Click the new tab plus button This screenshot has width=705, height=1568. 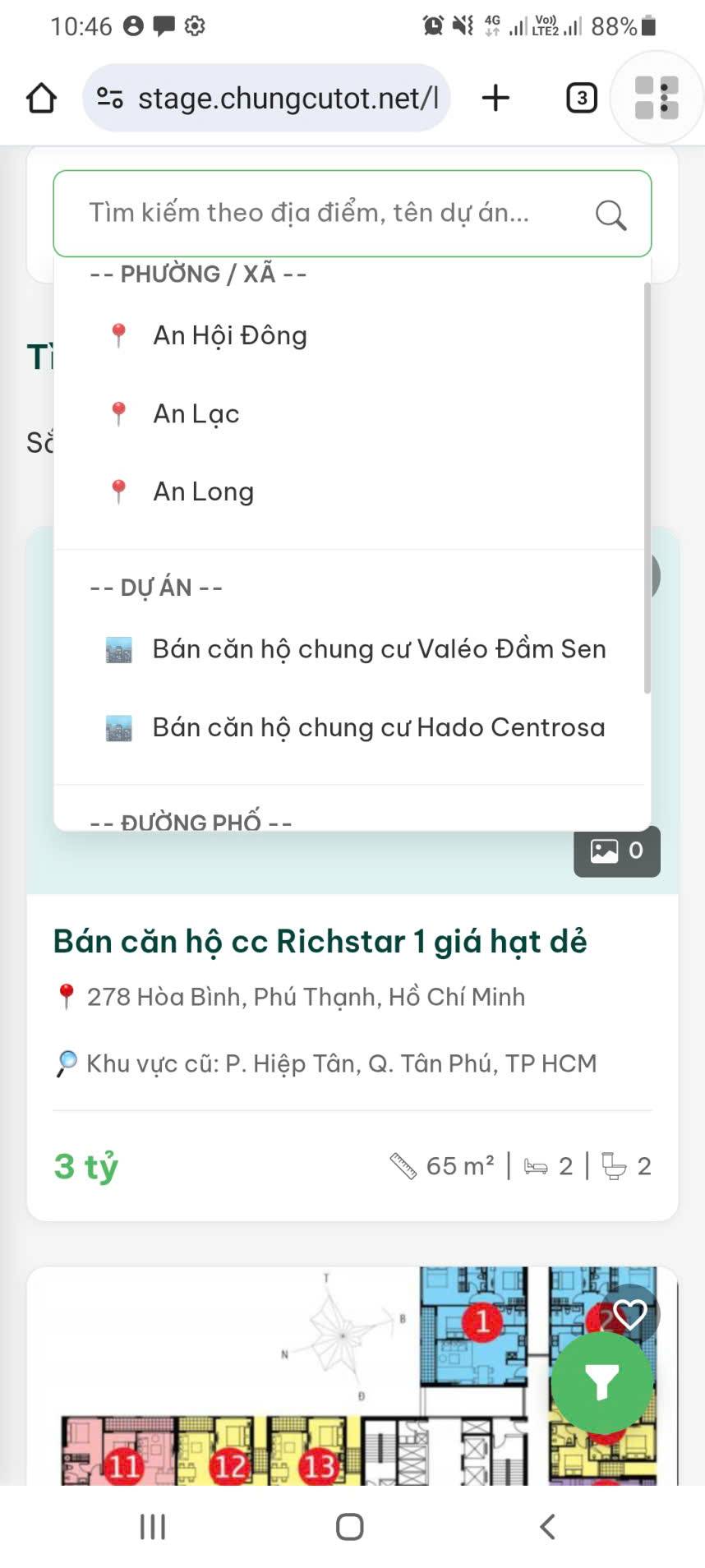[x=494, y=98]
